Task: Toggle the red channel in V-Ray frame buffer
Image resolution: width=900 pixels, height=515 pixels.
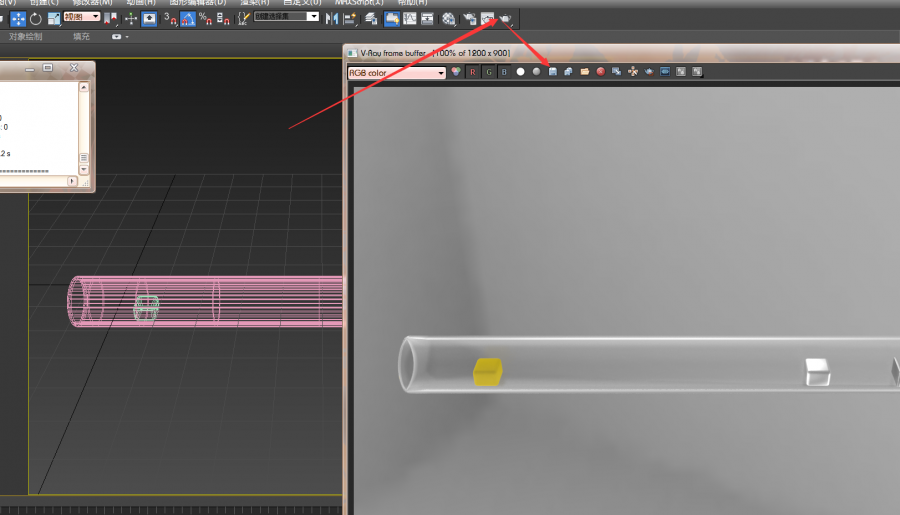Action: (473, 72)
